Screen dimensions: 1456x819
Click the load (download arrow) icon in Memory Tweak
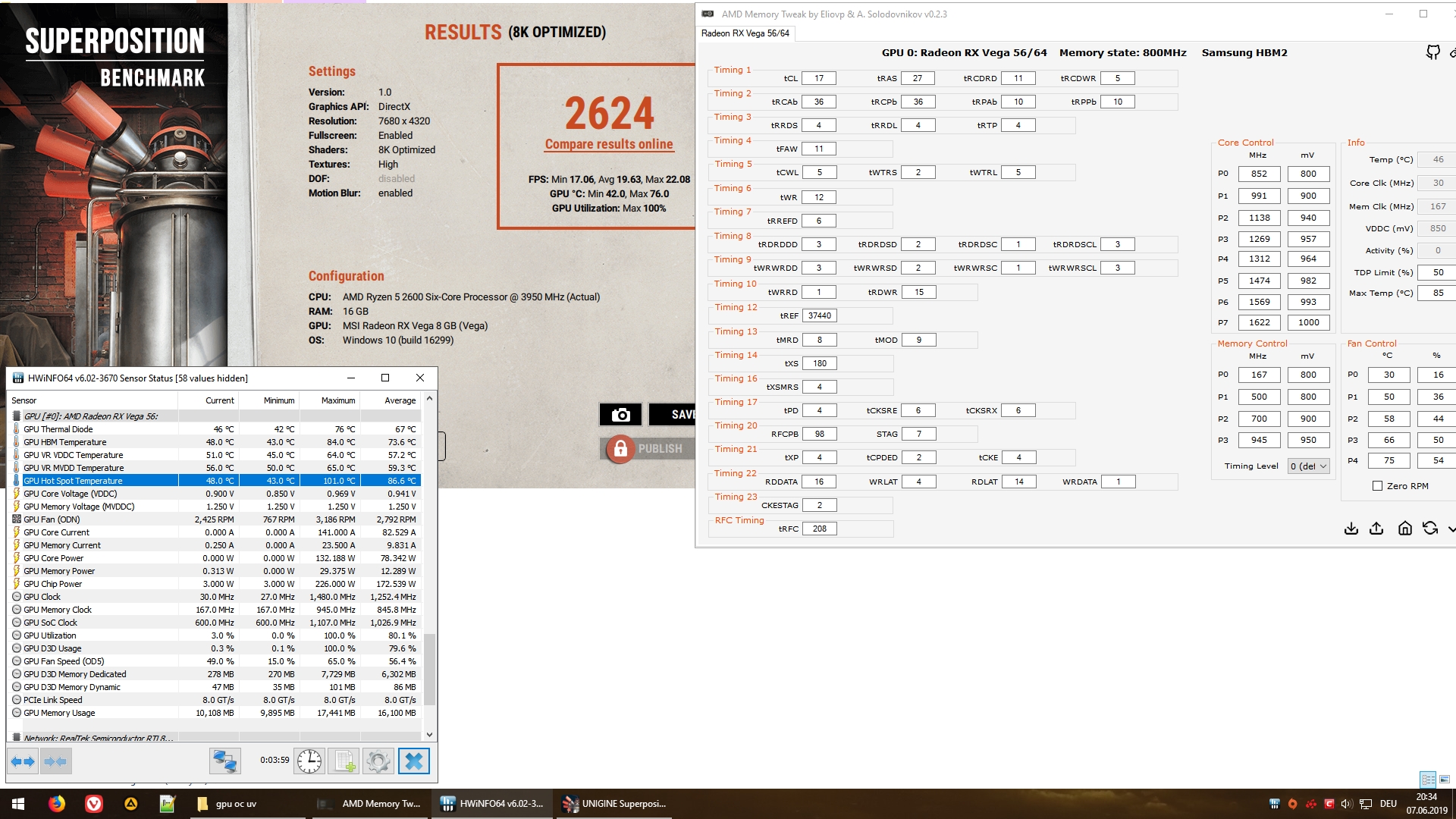click(x=1351, y=529)
